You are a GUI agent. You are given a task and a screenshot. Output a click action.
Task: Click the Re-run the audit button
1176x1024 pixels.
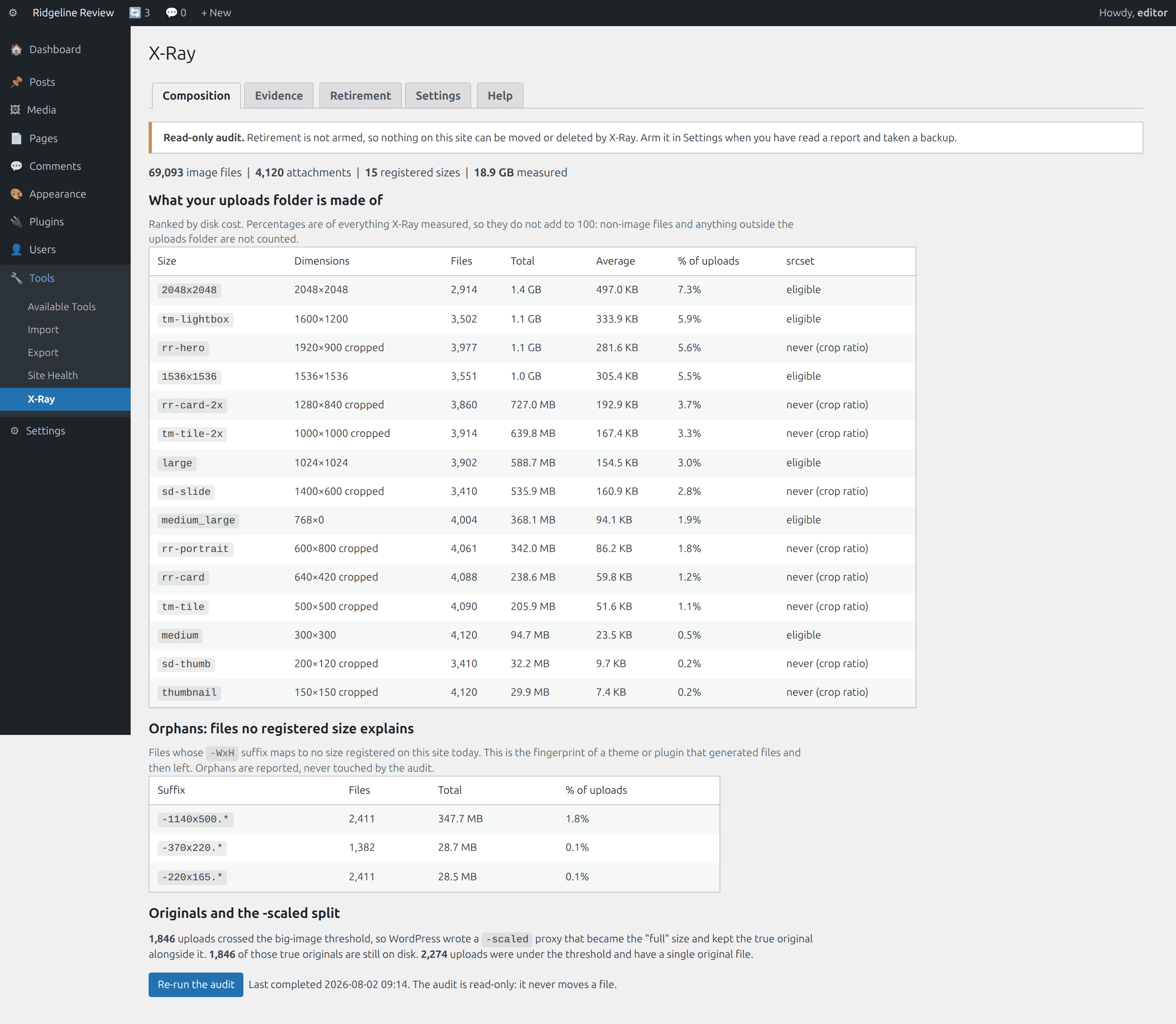[196, 984]
